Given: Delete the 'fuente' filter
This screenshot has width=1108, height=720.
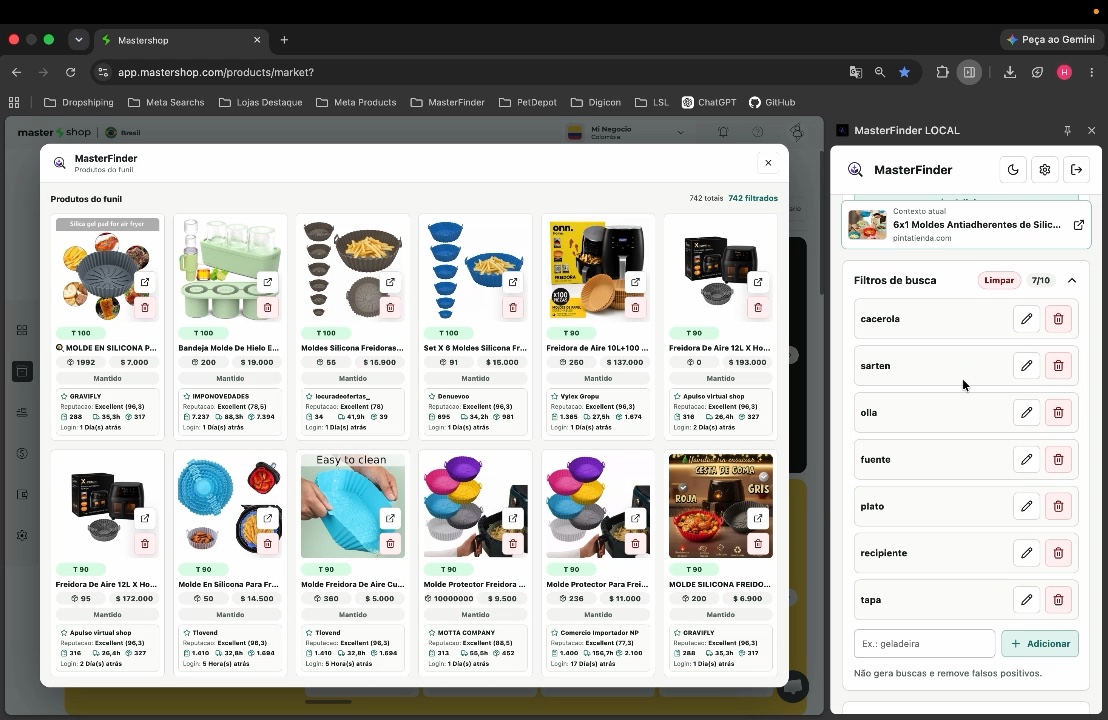Looking at the screenshot, I should click(x=1058, y=459).
